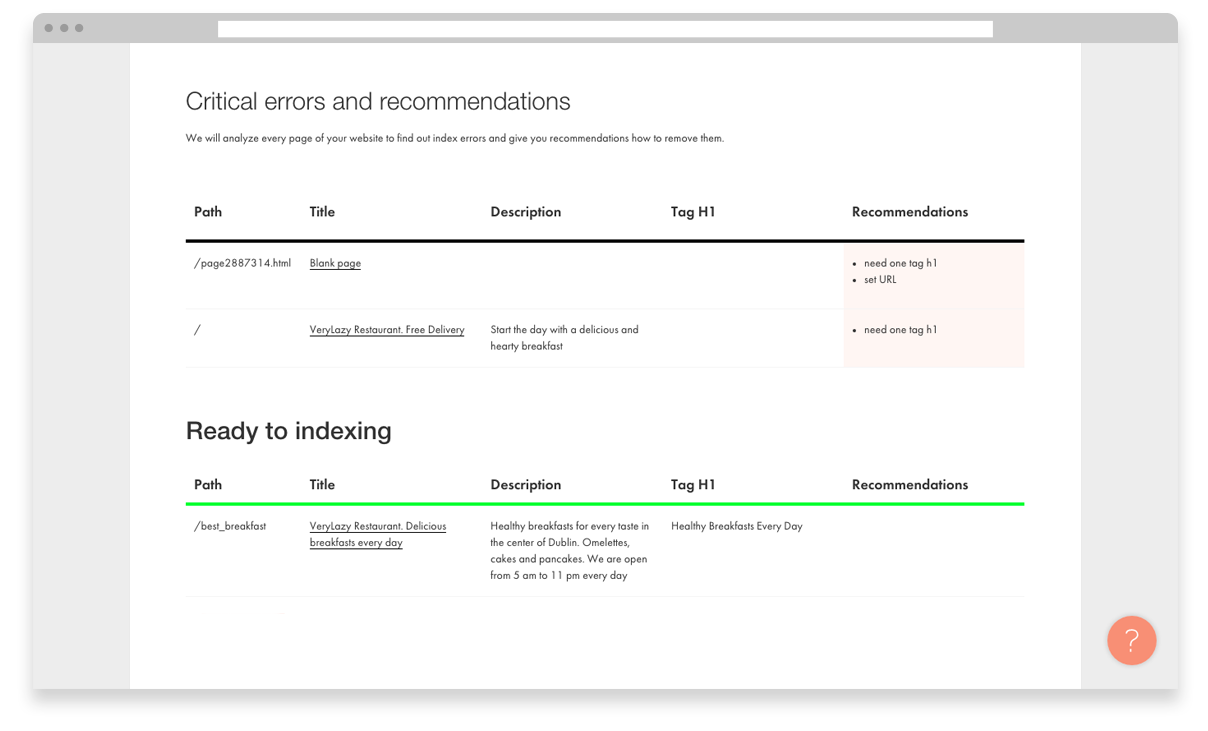The height and width of the screenshot is (731, 1208).
Task: Select the /page2887314.html path entry
Action: 241,263
